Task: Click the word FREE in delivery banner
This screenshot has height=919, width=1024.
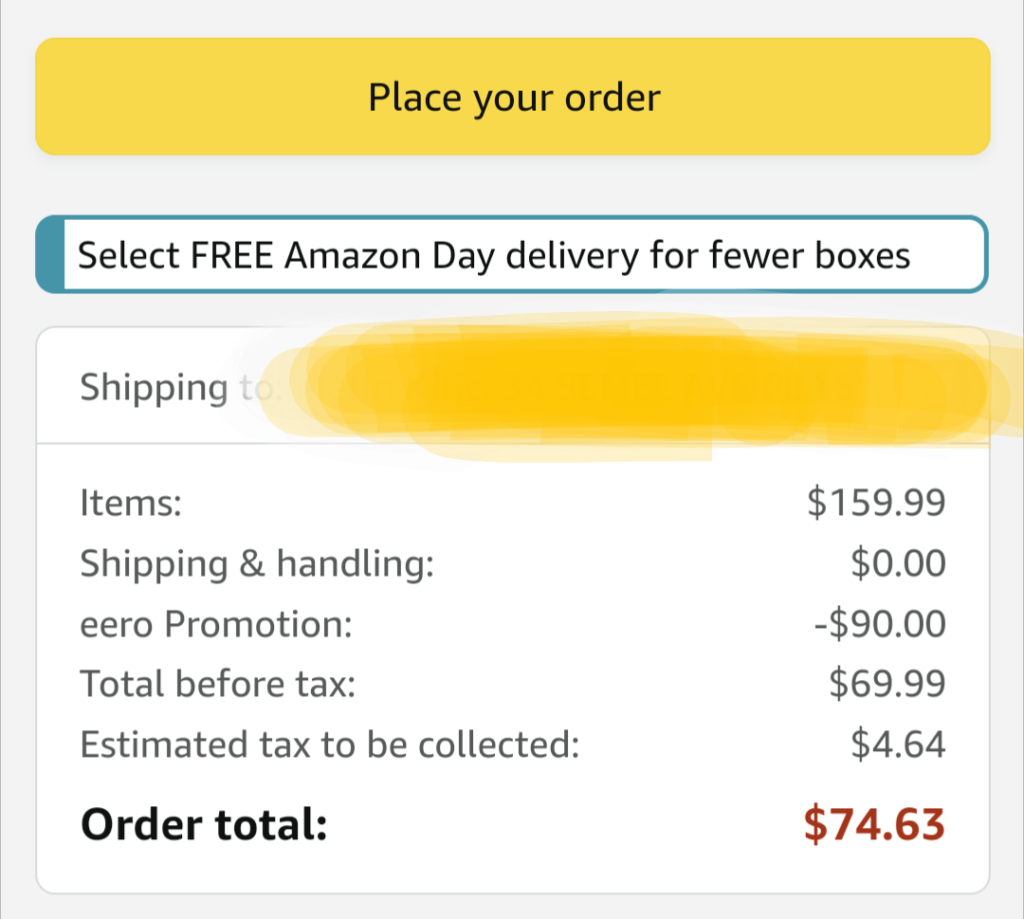Action: pos(231,255)
